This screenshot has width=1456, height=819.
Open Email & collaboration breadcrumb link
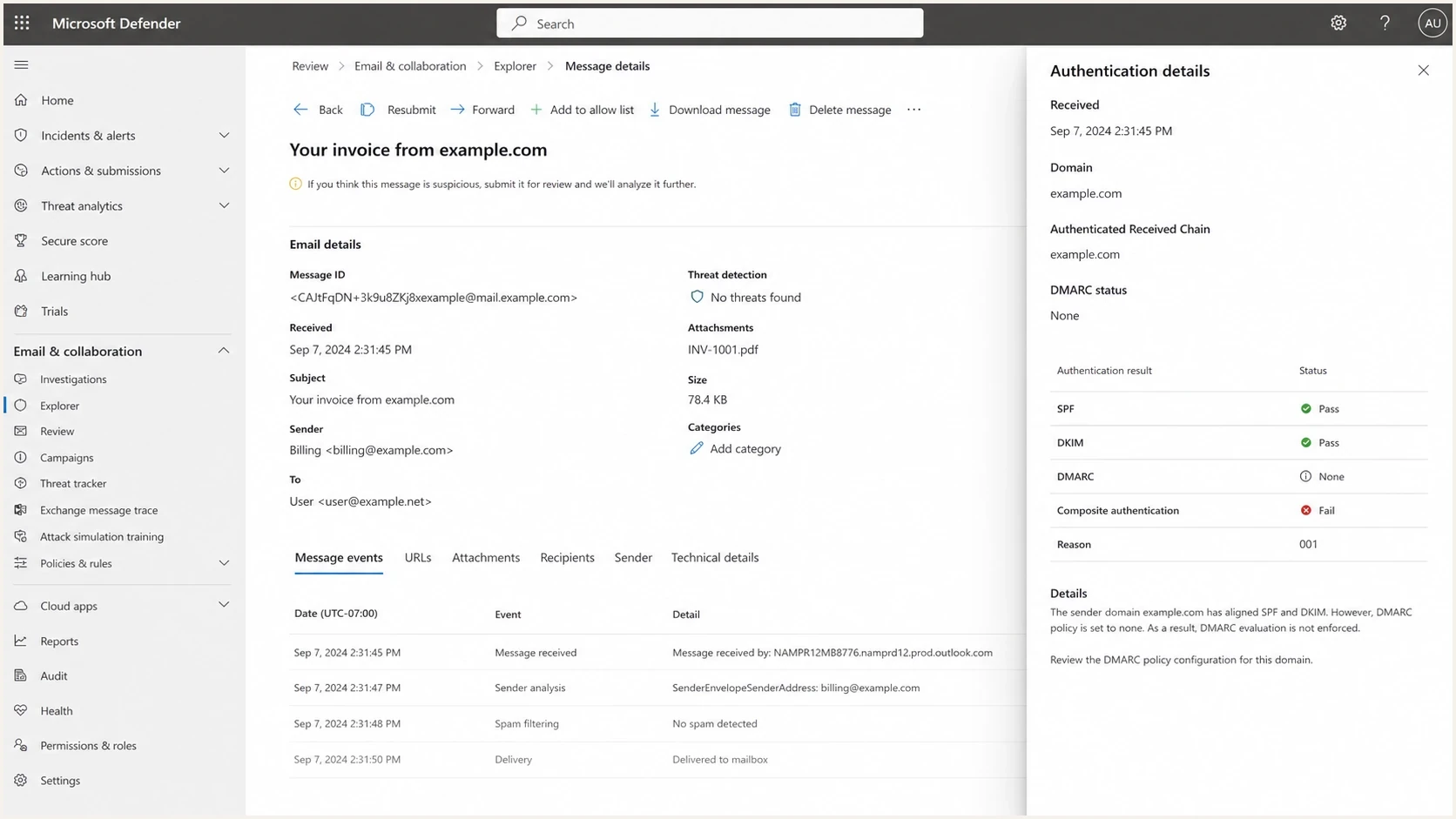coord(410,66)
